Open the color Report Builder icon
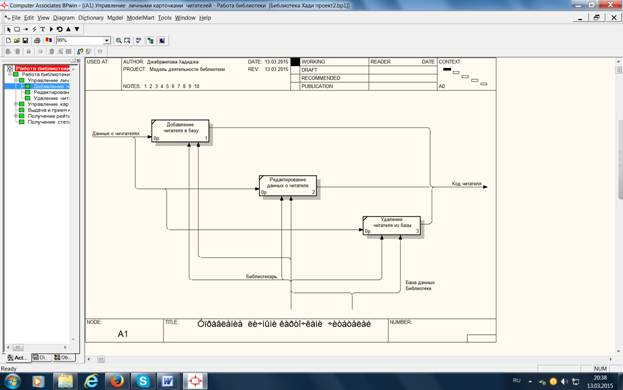 48,41
